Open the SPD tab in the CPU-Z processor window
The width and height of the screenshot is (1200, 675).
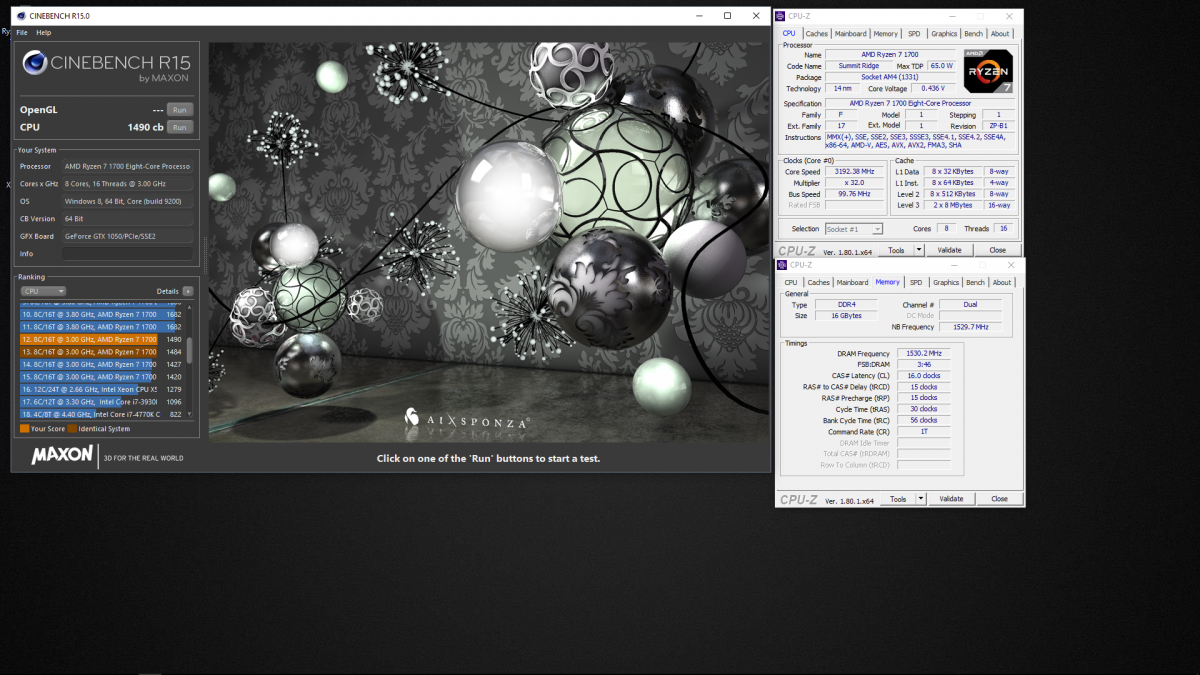(x=914, y=33)
